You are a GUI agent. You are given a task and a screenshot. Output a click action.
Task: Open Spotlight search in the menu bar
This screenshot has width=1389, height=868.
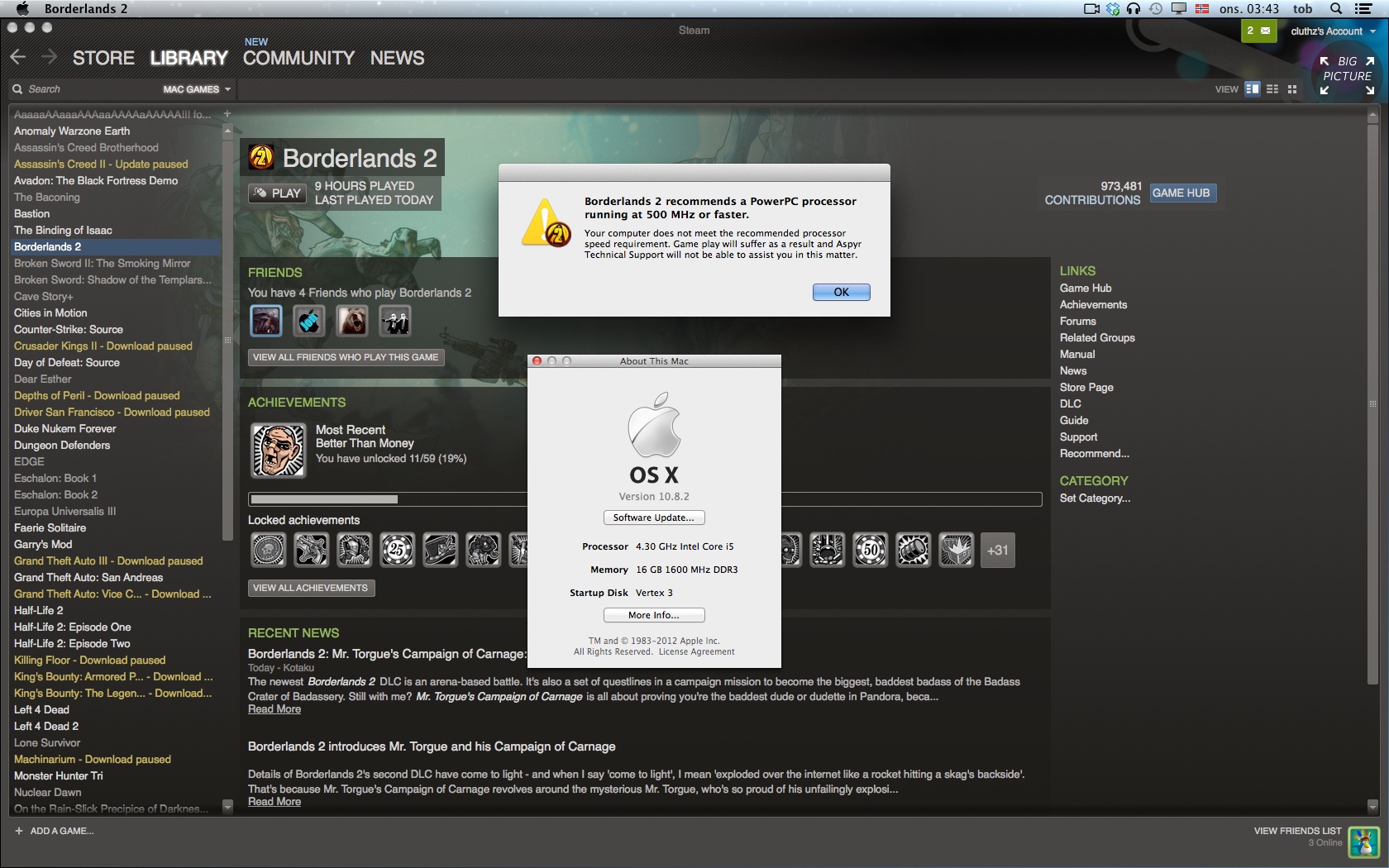(1336, 8)
